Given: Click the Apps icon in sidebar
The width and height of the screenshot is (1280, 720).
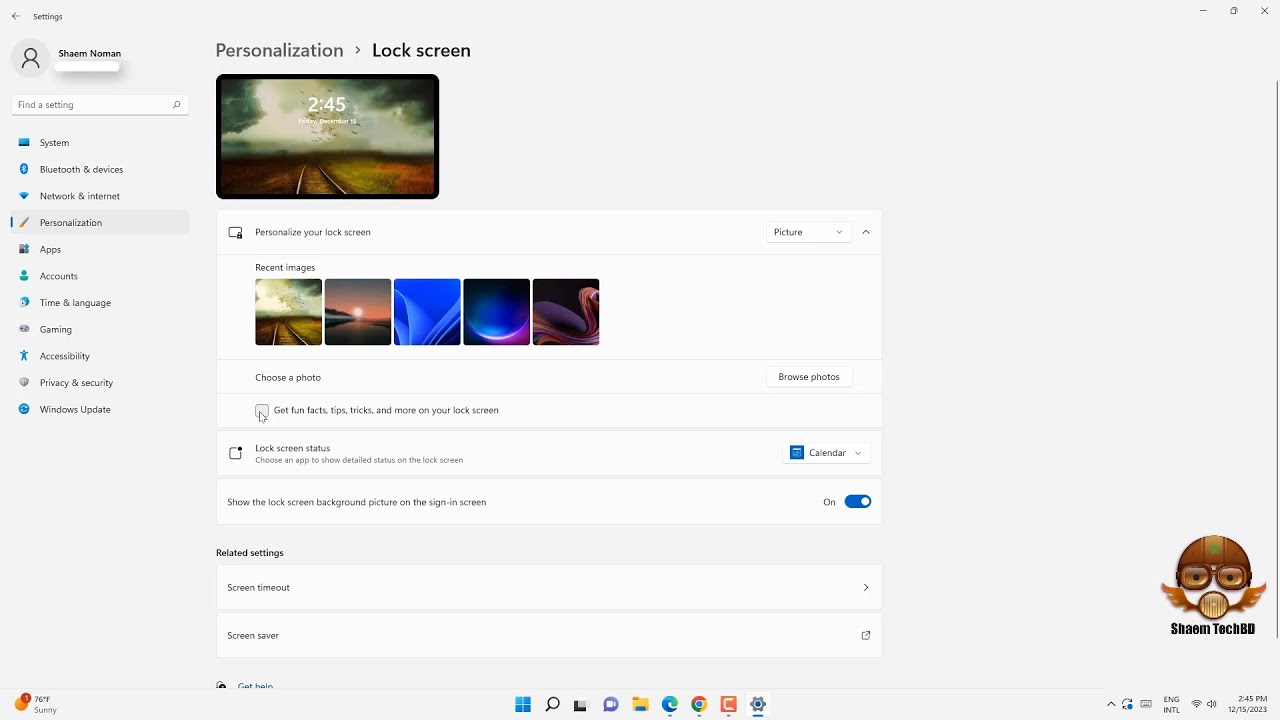Looking at the screenshot, I should click(24, 249).
